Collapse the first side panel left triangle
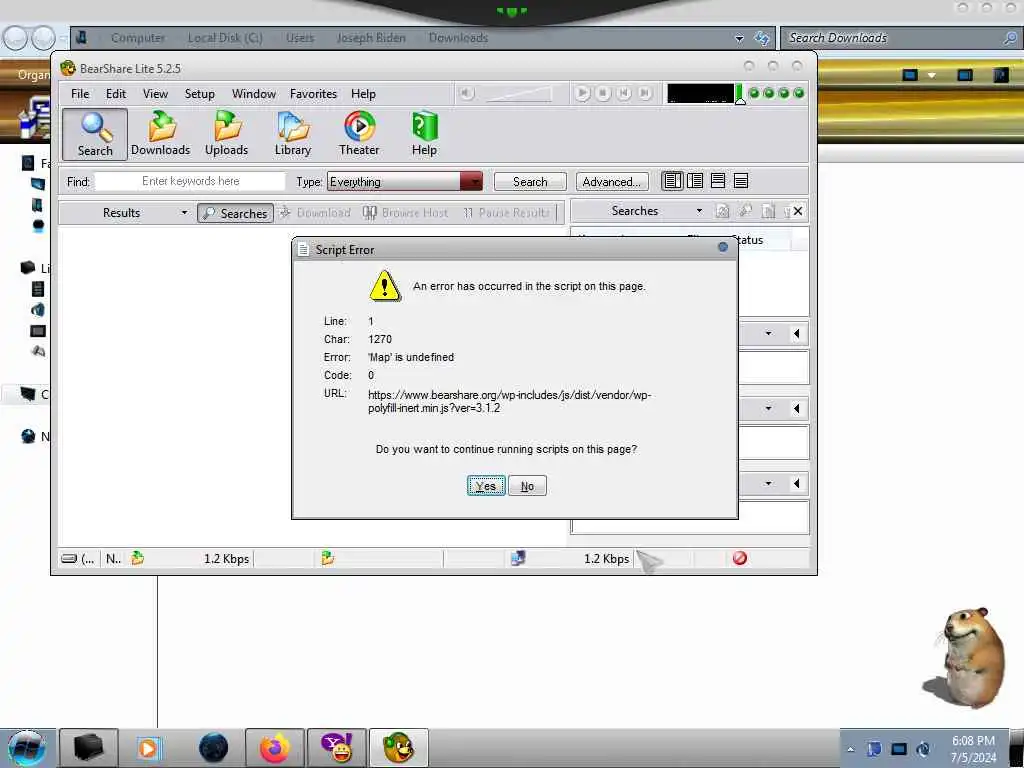 (x=797, y=334)
